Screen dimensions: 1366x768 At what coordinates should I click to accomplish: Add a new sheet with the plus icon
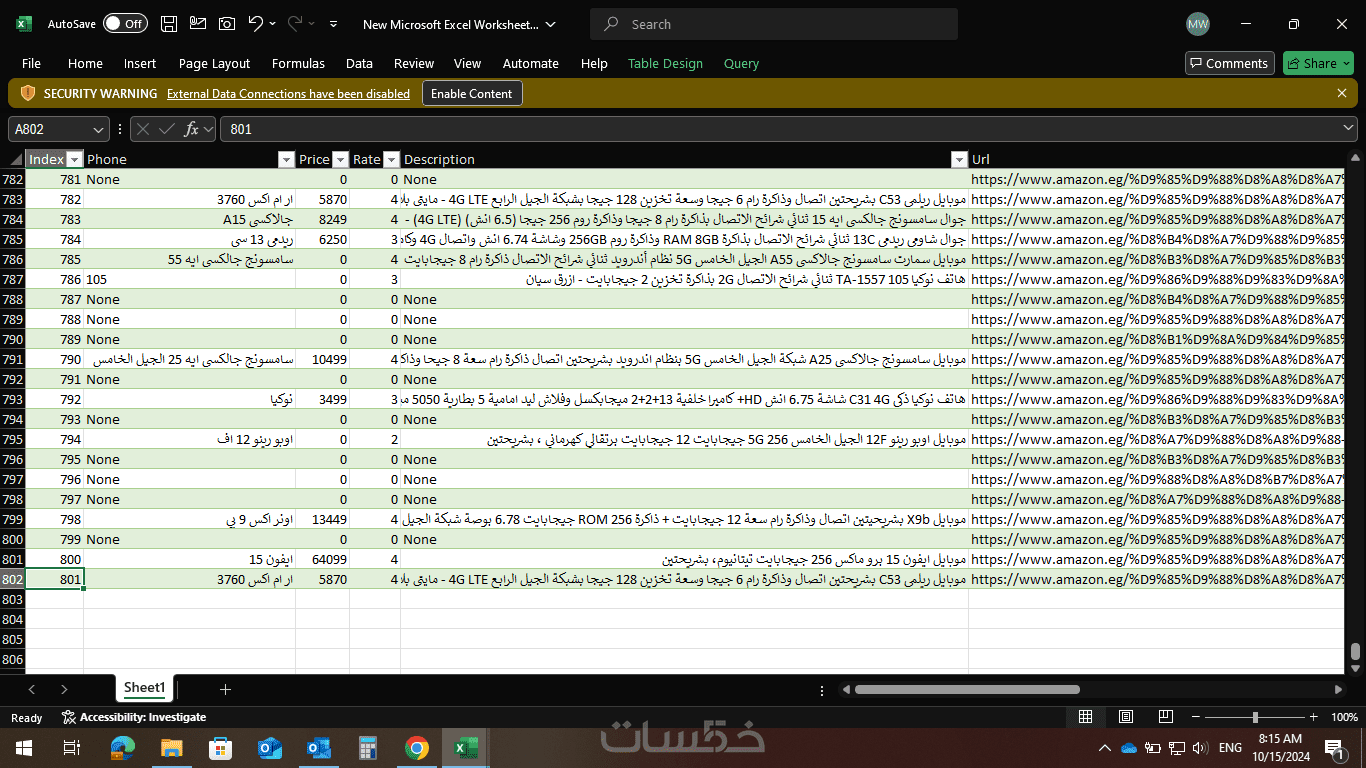pos(225,689)
